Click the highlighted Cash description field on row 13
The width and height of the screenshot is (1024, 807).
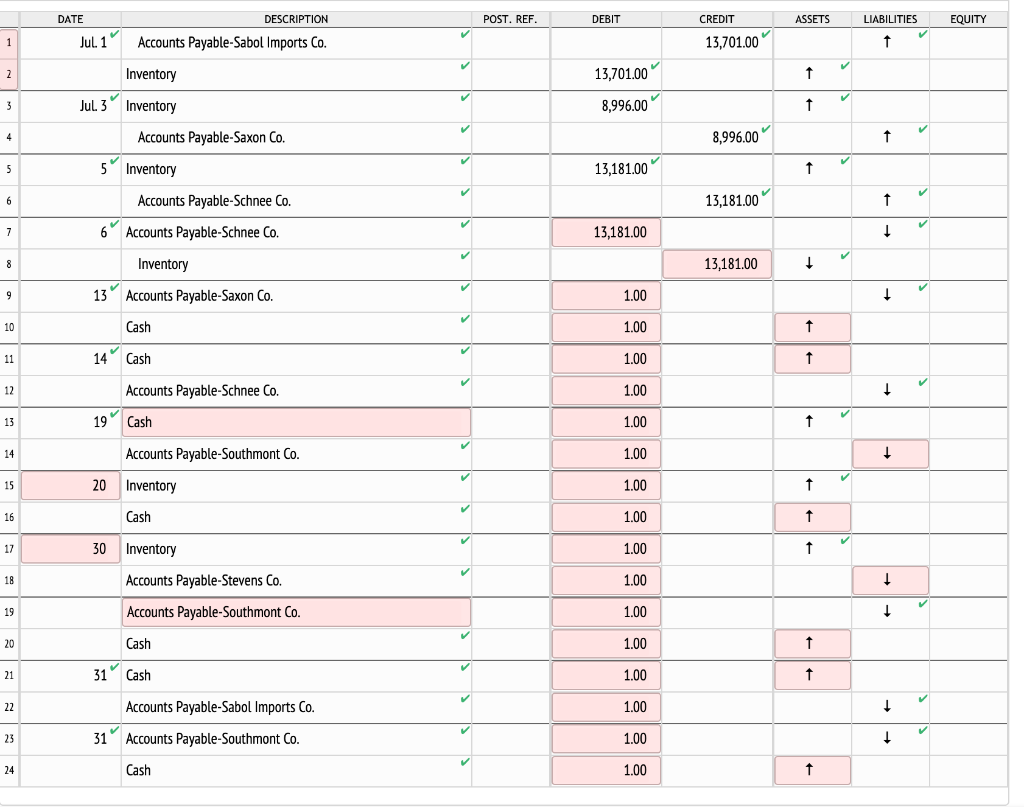(296, 422)
